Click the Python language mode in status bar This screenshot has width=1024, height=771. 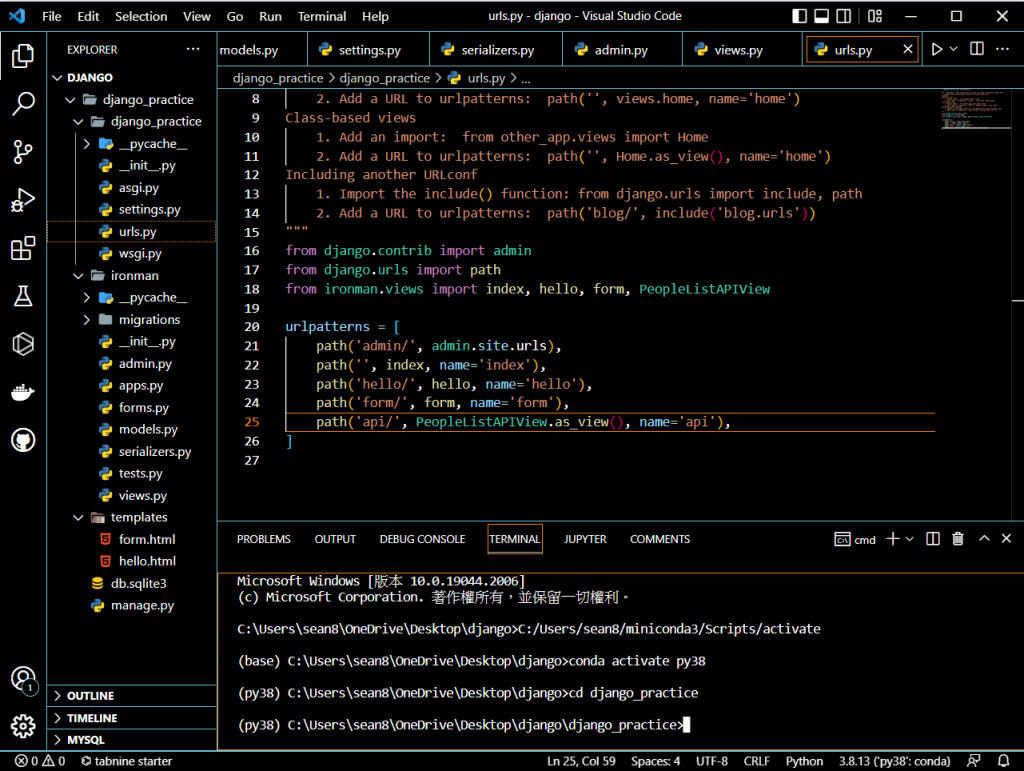click(804, 762)
